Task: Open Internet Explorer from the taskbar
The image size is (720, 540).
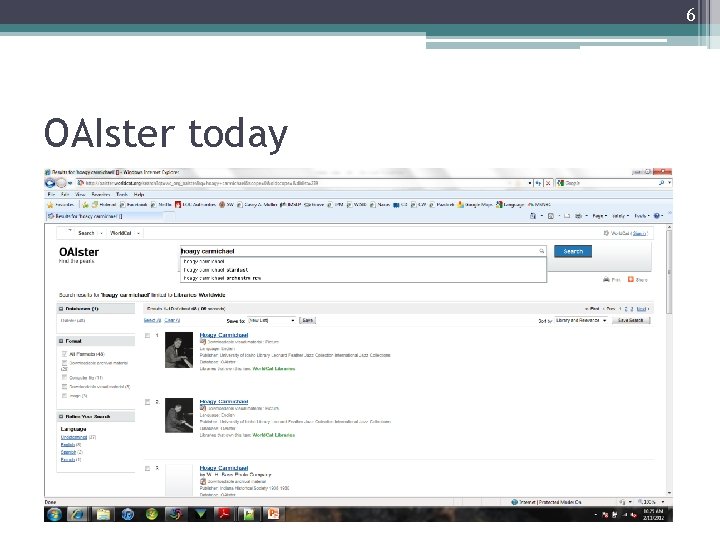Action: click(77, 514)
